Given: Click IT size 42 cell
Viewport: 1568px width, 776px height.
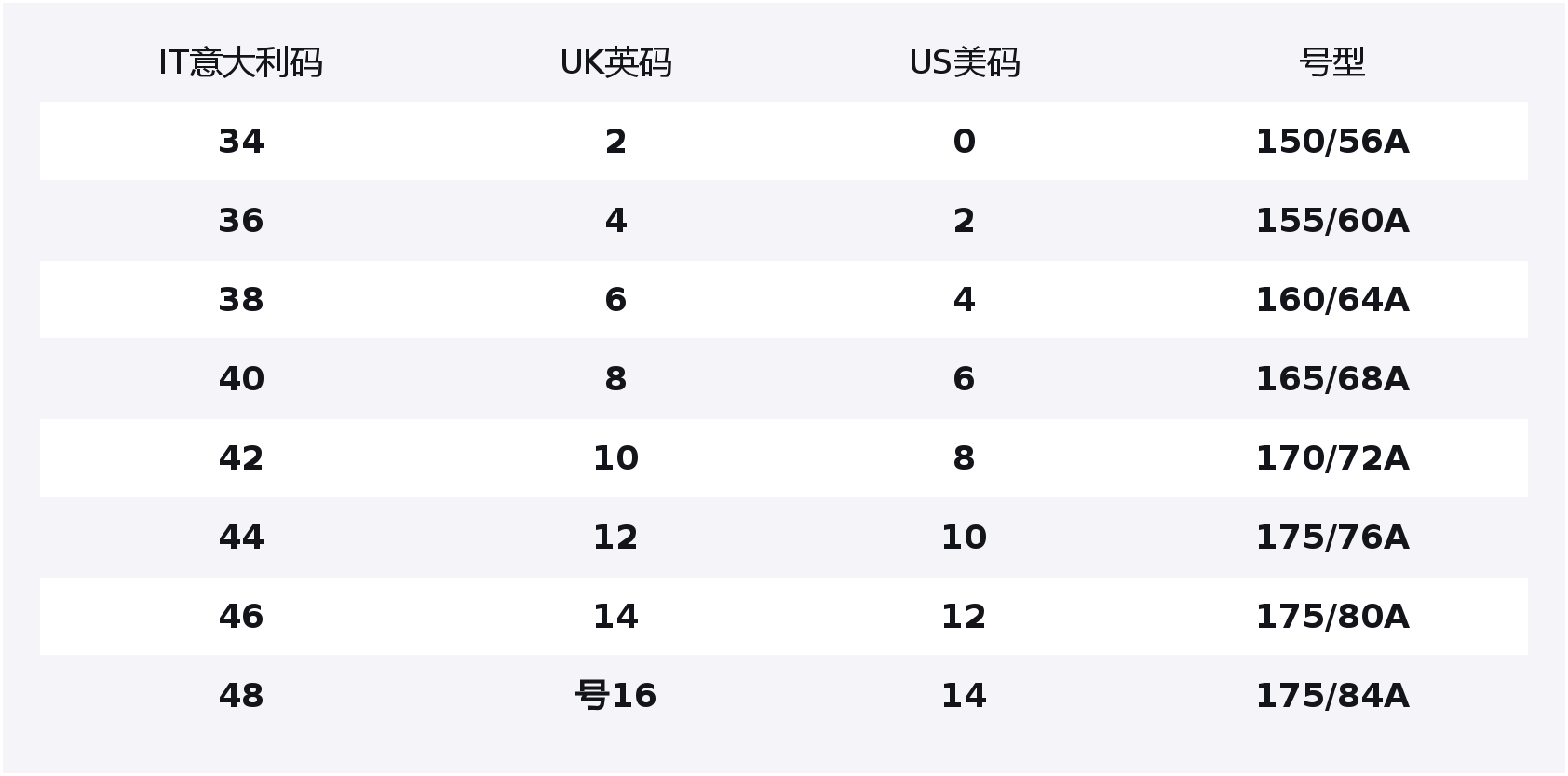Looking at the screenshot, I should click(x=240, y=458).
